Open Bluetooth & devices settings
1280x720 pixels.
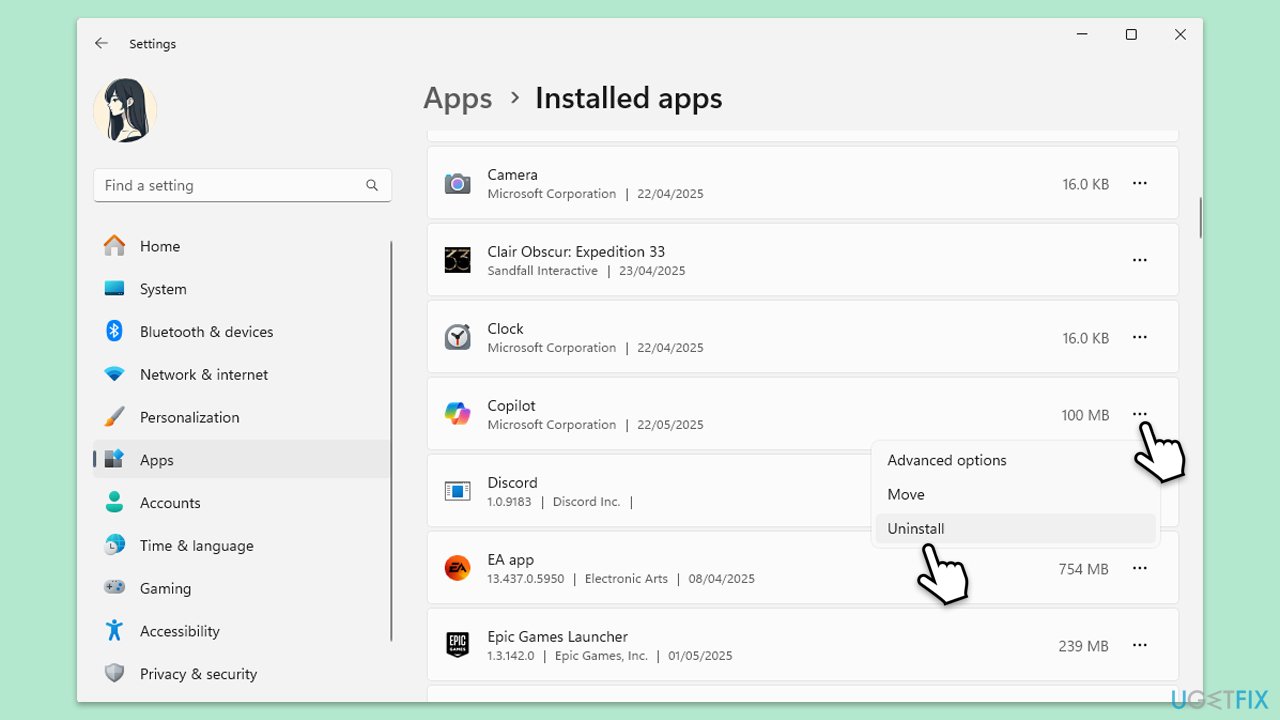coord(242,332)
